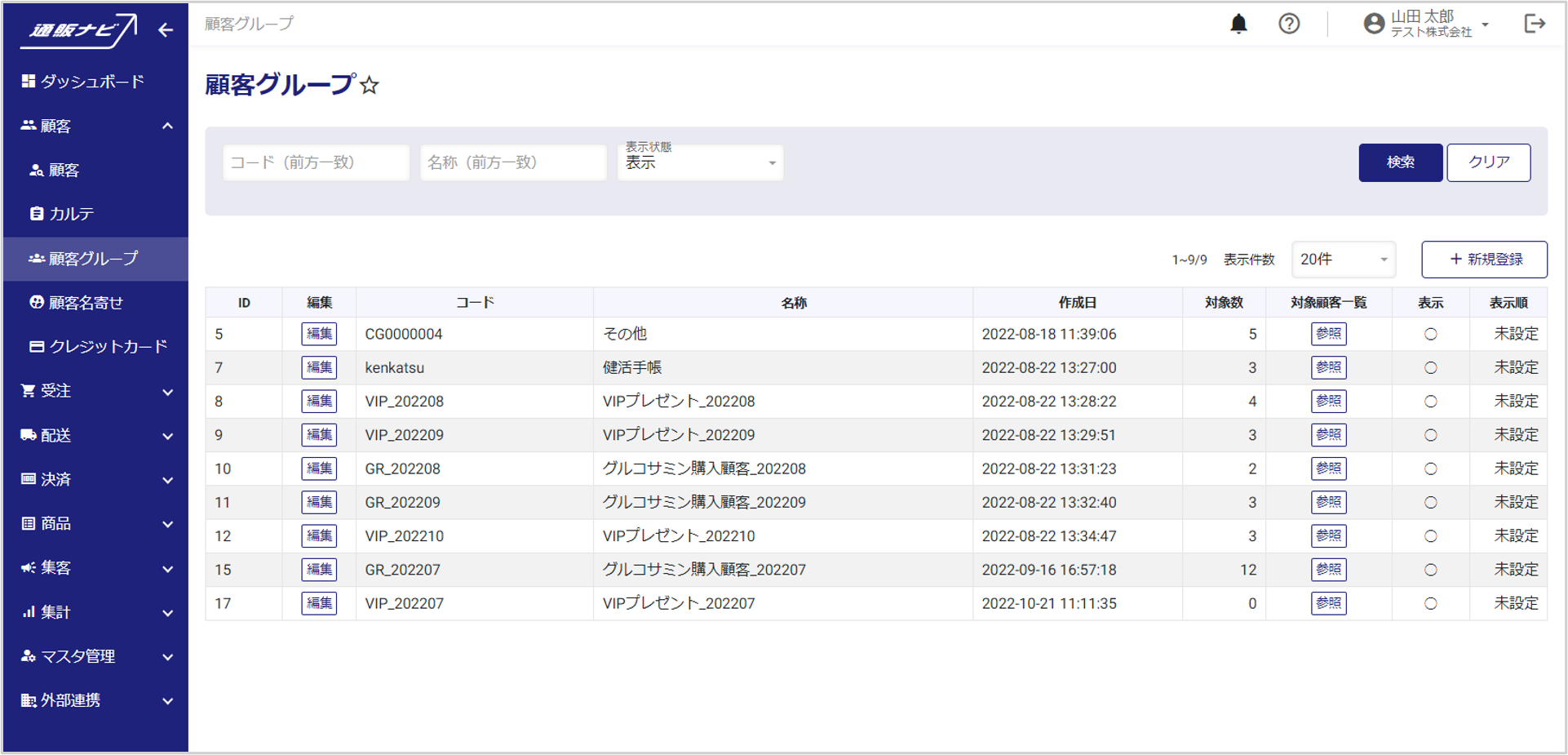Open help via question mark icon
This screenshot has height=755, width=1568.
tap(1288, 24)
